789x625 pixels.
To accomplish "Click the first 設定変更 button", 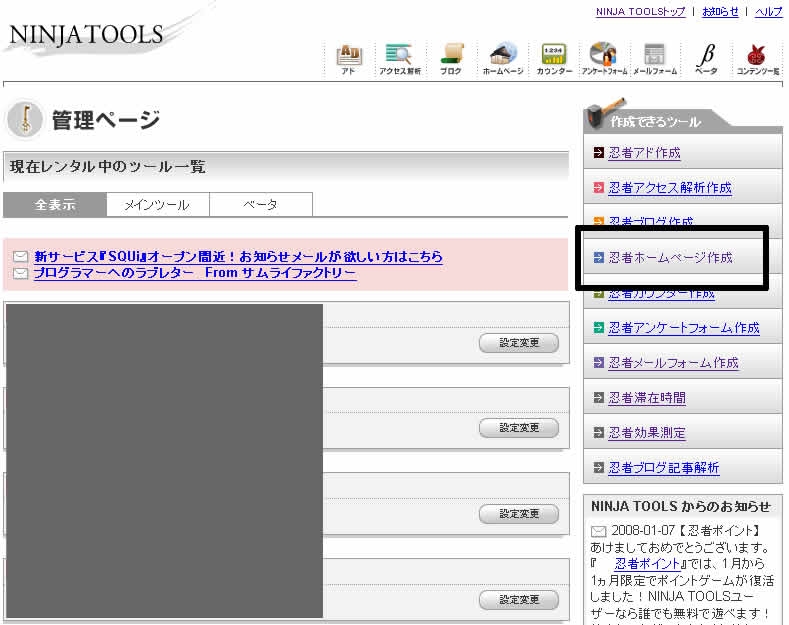I will (518, 343).
